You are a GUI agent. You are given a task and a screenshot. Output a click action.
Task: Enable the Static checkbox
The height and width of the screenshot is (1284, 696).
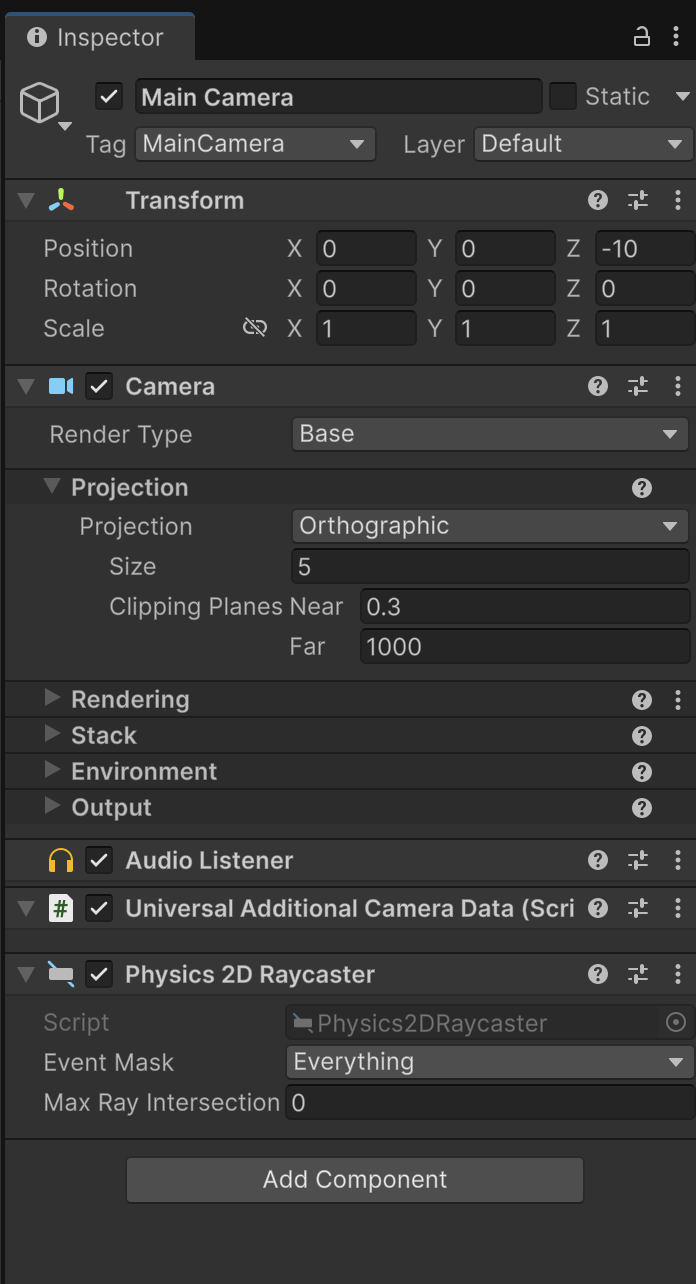pos(563,97)
